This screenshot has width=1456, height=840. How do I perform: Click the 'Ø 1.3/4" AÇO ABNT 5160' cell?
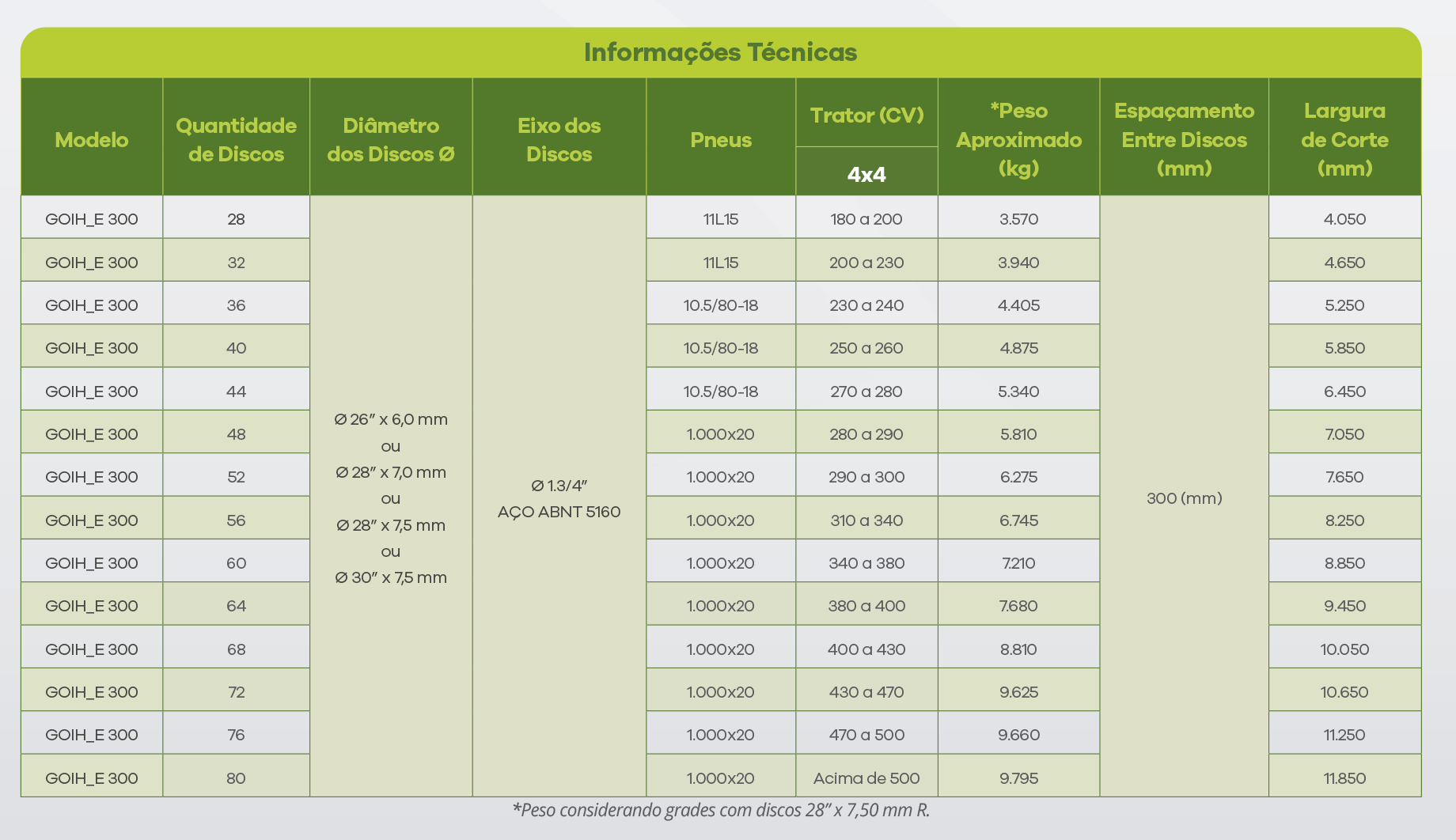559,498
